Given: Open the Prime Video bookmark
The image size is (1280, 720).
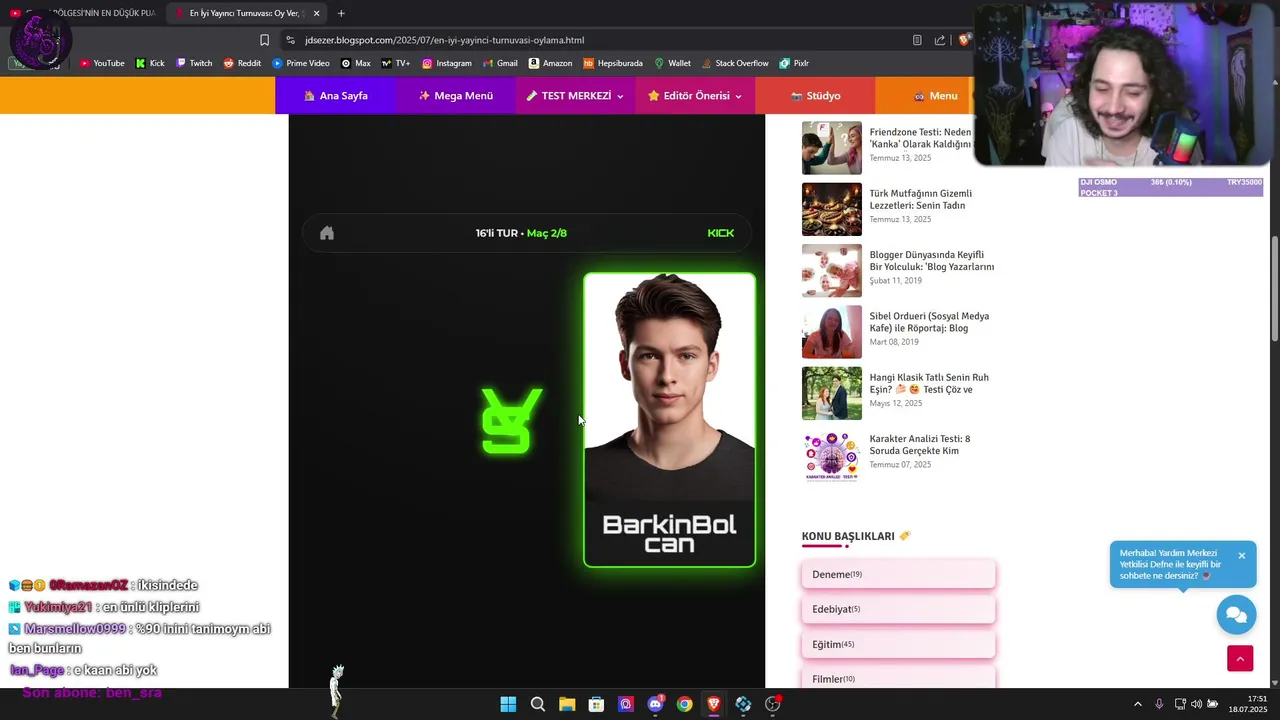Looking at the screenshot, I should click(x=301, y=63).
